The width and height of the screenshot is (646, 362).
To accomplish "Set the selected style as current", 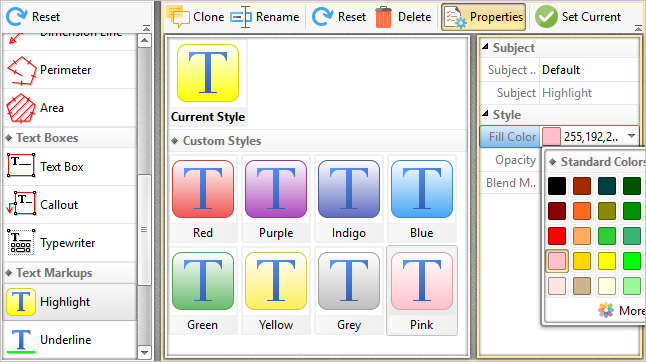I will [x=578, y=17].
